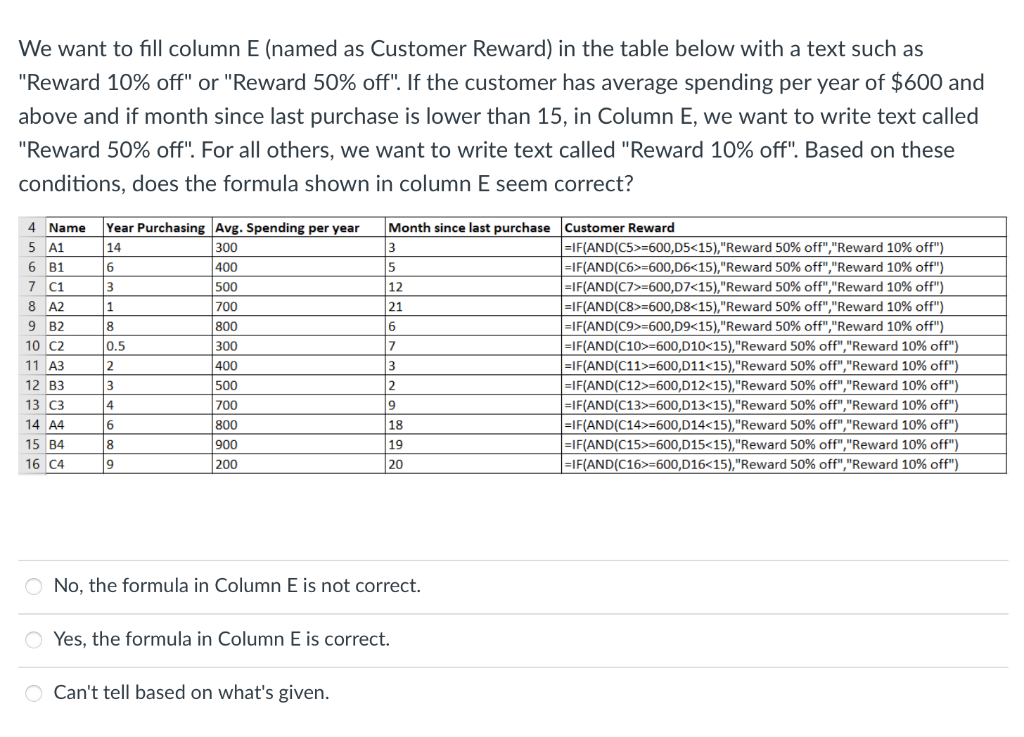Select 'Yes, the formula in Column E is correct'
Viewport: 1024px width, 737px height.
33,639
